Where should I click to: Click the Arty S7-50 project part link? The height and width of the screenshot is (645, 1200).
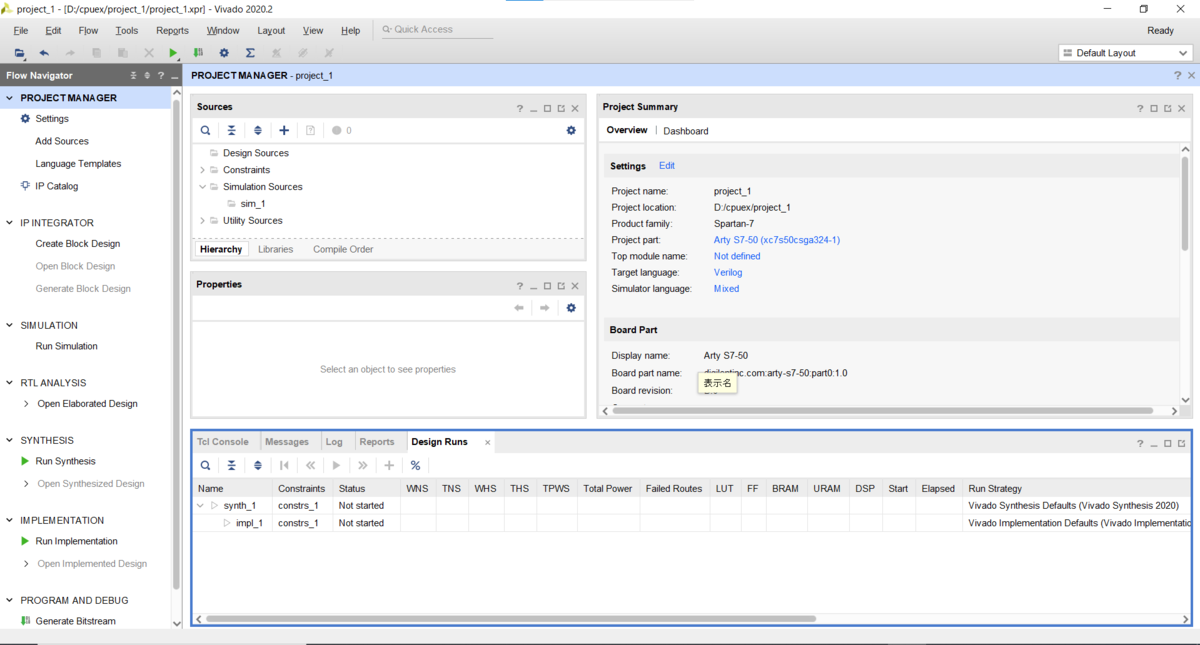click(x=777, y=240)
